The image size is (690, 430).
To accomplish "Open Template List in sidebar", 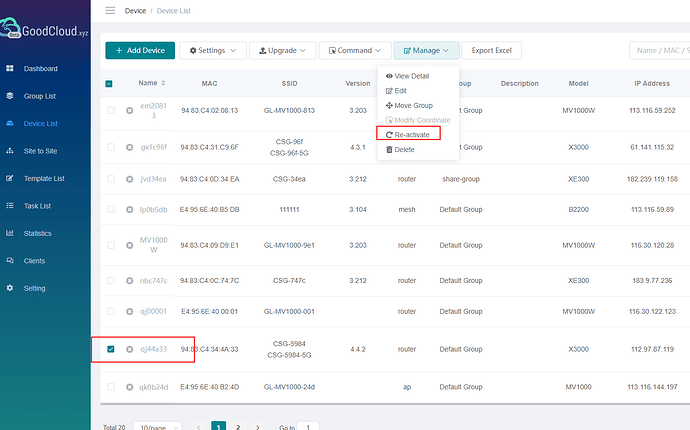I will click(43, 178).
